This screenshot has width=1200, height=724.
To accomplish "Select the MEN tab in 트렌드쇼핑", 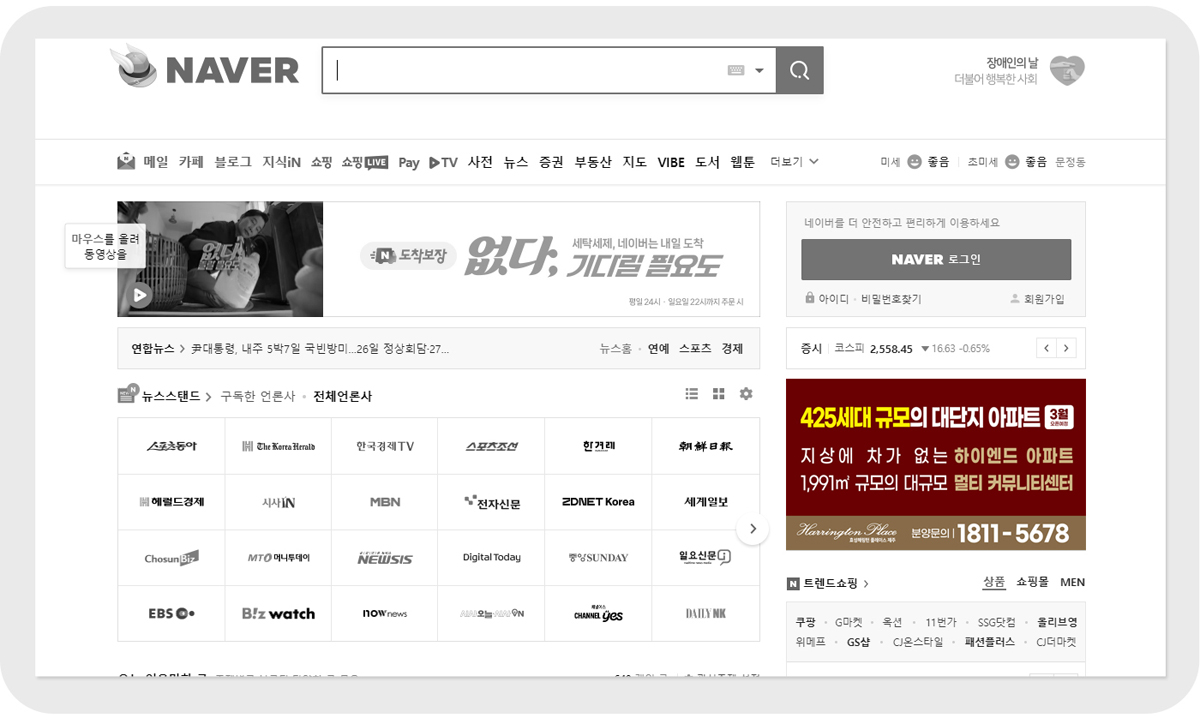I will [x=1072, y=582].
